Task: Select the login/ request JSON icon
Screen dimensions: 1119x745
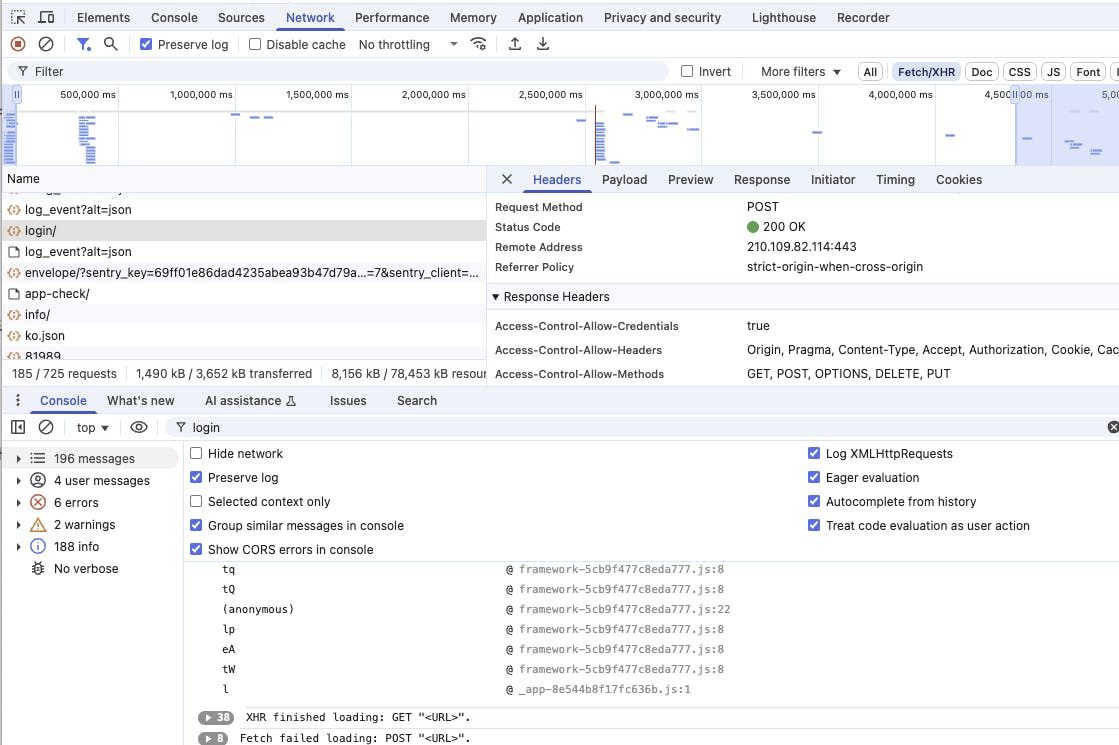Action: [x=14, y=230]
